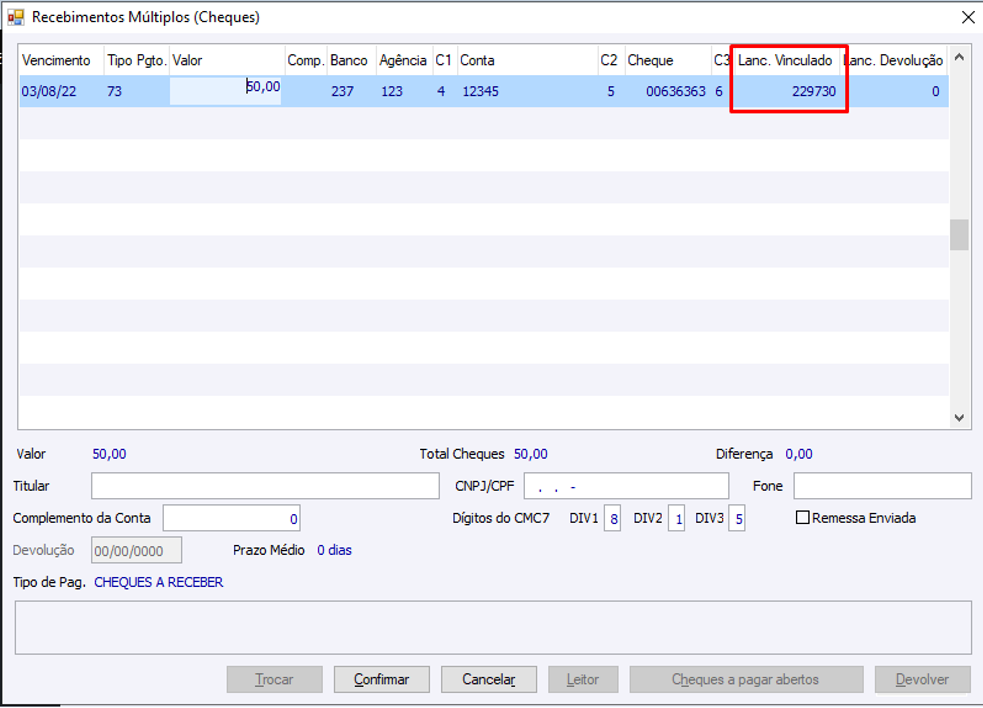Click the Prazo Médio value 0 dias
Screen dimensions: 983x708
point(334,550)
